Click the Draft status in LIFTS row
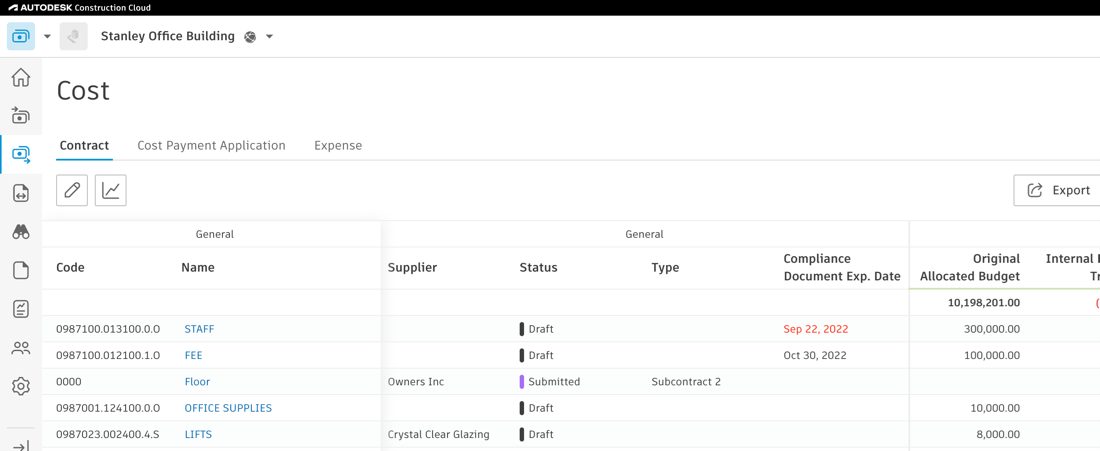 [x=537, y=435]
